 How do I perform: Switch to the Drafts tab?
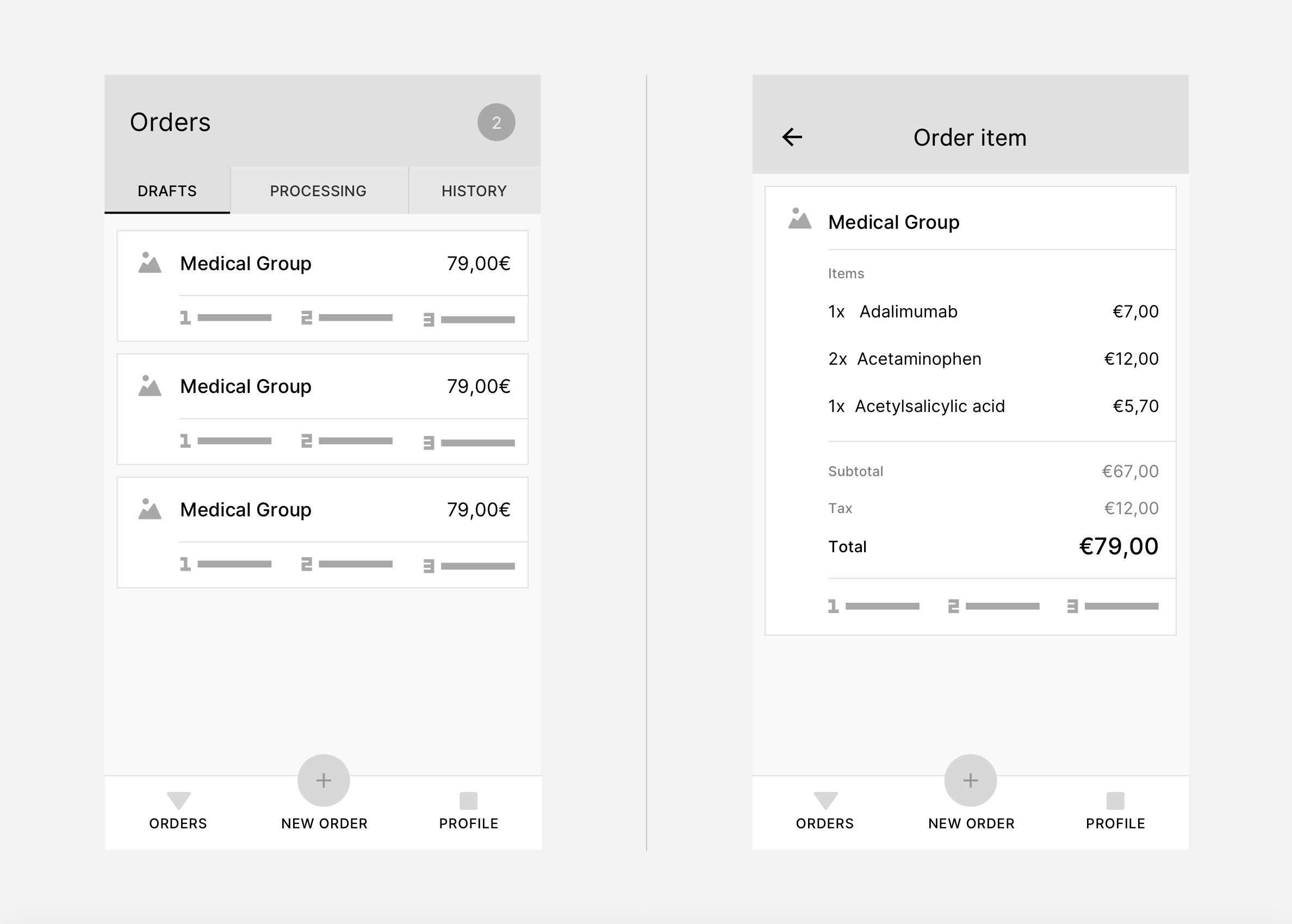tap(167, 191)
